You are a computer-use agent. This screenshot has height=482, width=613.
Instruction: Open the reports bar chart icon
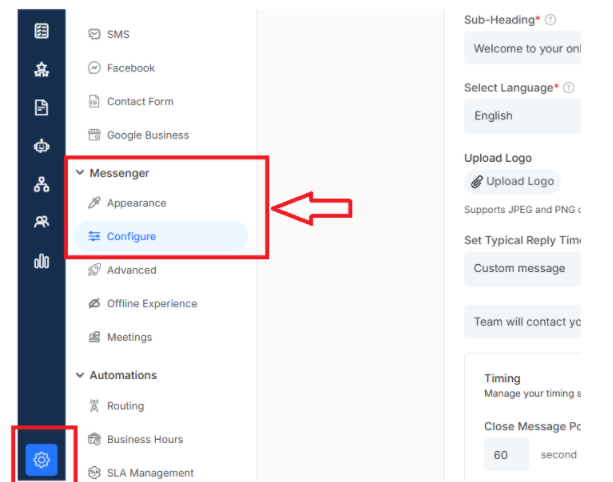pyautogui.click(x=41, y=261)
